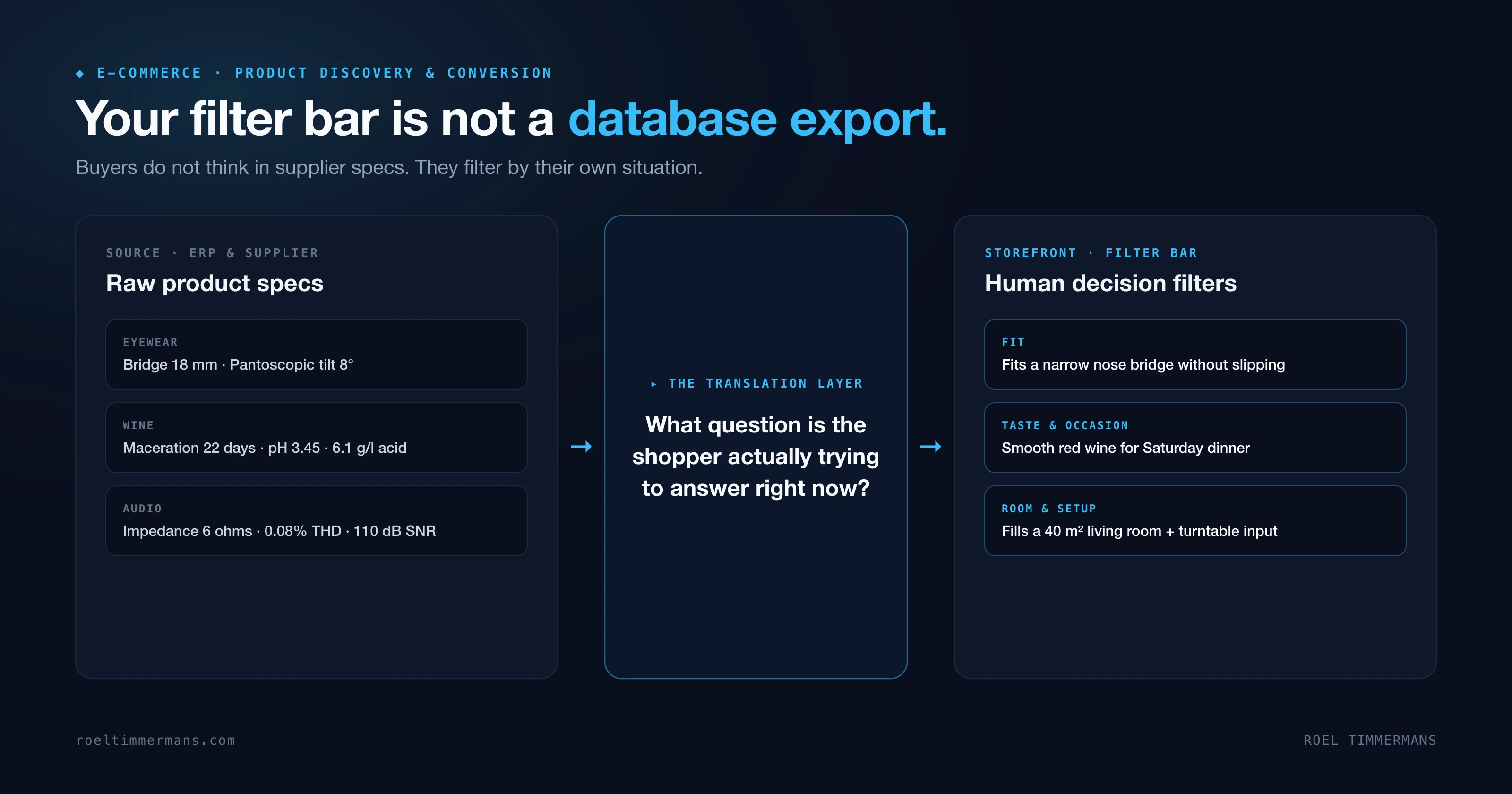Screen dimensions: 1512x794
Task: Select the ROOM & SETUP filter card
Action: 1195,521
